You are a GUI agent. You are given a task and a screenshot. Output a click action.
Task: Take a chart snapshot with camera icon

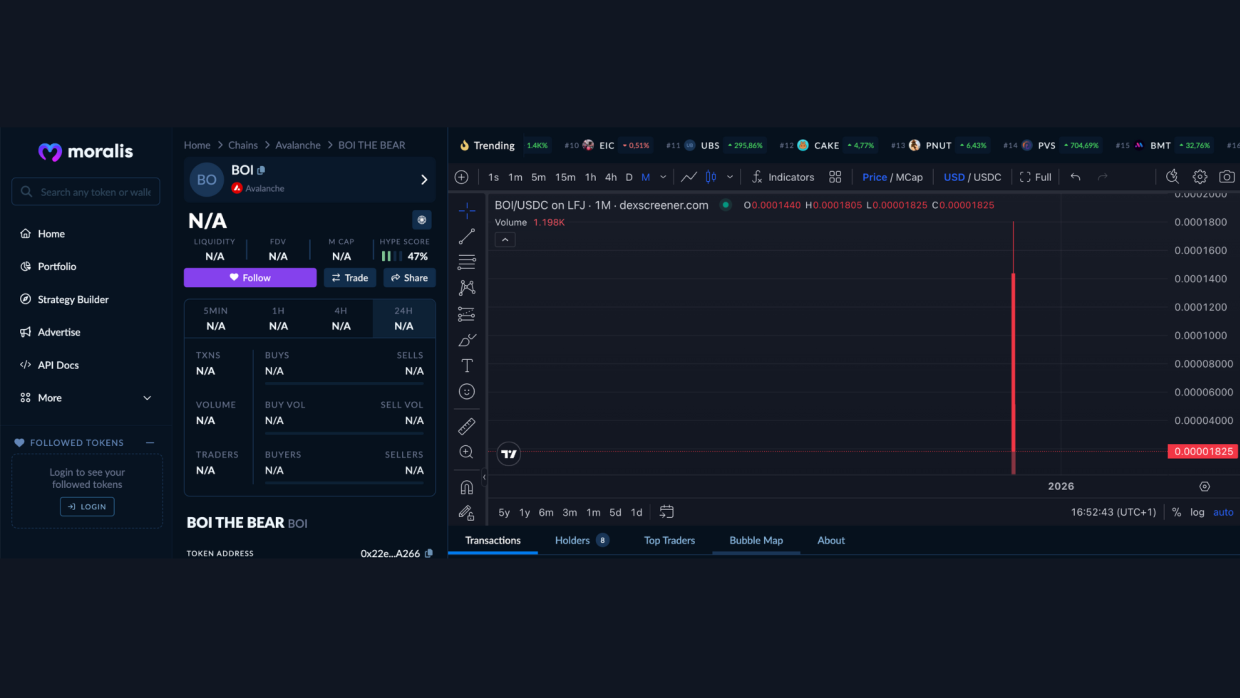tap(1227, 177)
